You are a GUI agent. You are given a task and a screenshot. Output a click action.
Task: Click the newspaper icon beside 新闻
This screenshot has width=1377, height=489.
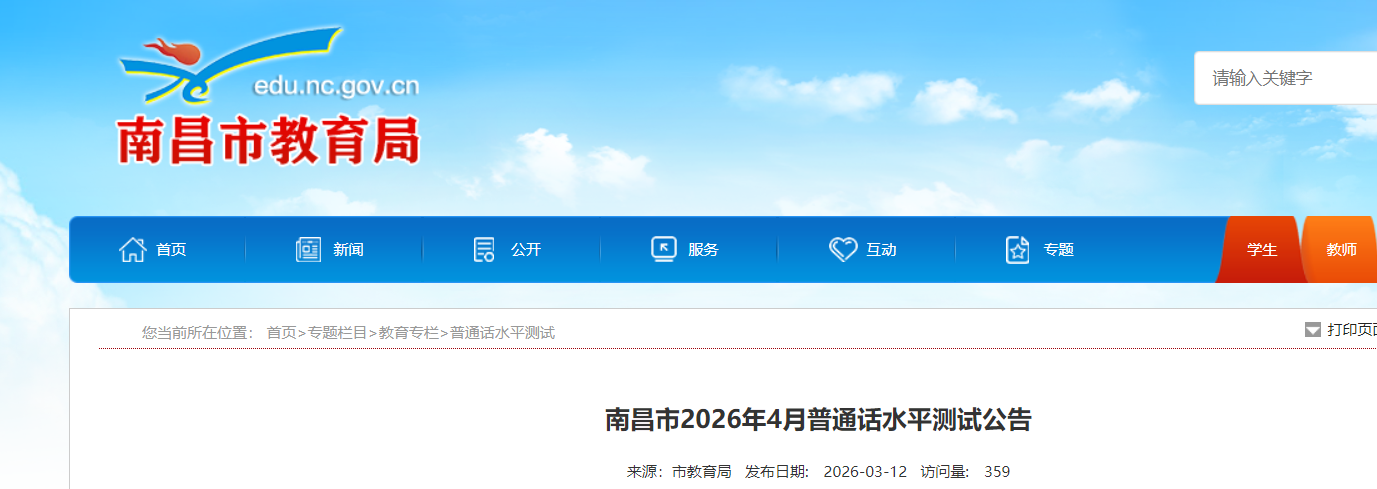[309, 249]
